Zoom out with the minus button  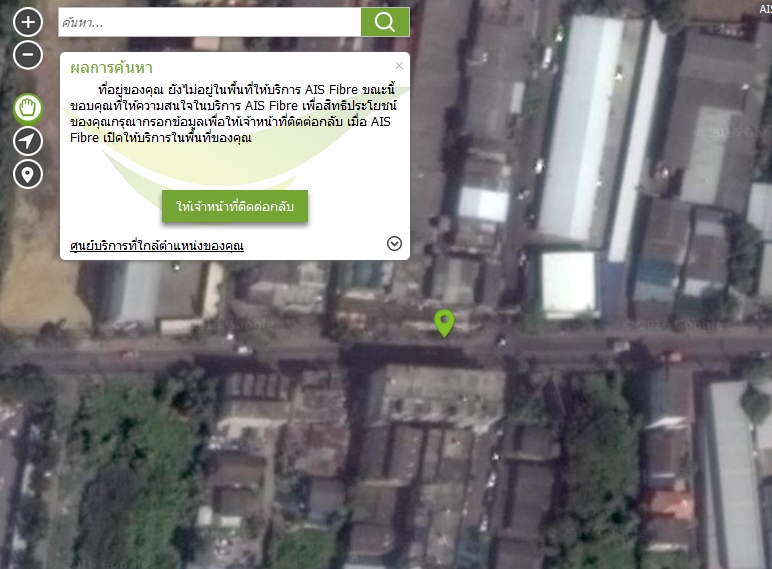point(28,55)
